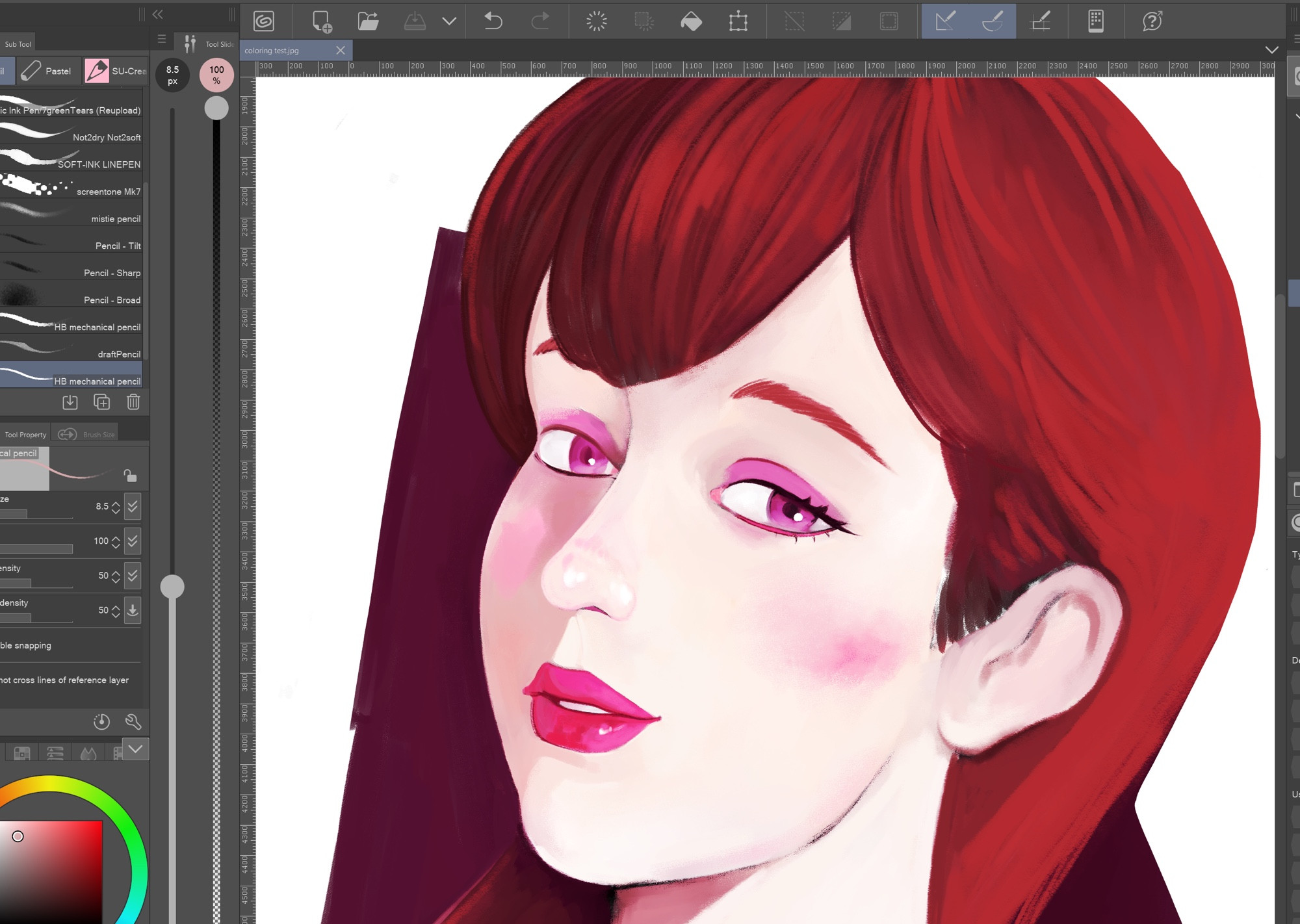Create a new canvas
This screenshot has height=924, width=1300.
tap(322, 21)
